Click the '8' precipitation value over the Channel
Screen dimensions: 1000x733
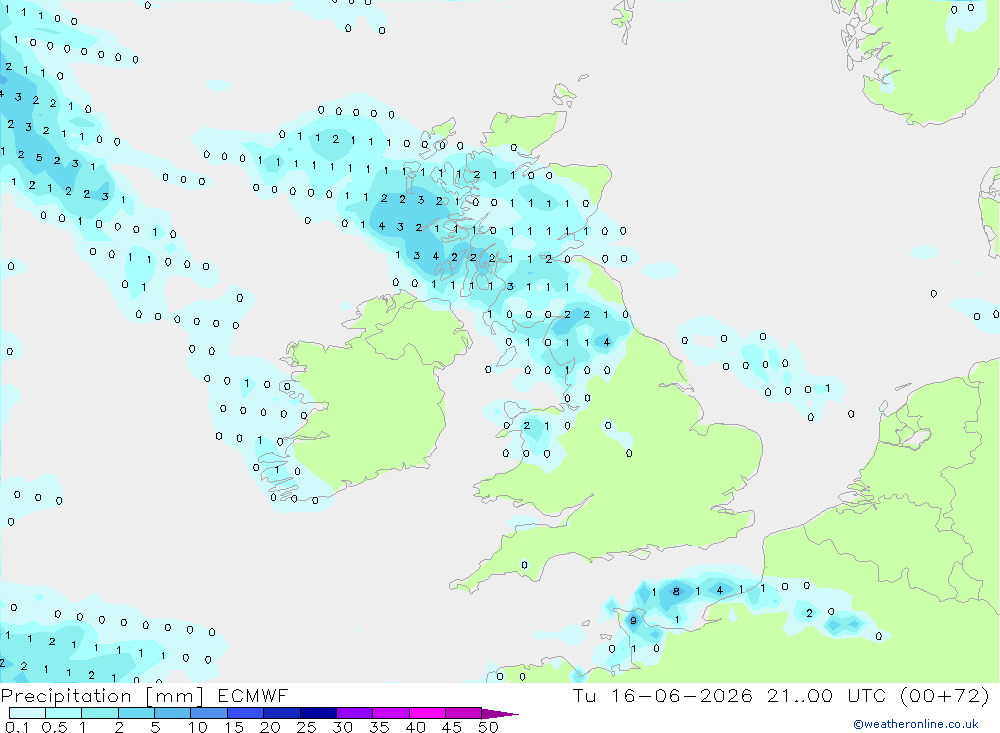click(x=676, y=591)
